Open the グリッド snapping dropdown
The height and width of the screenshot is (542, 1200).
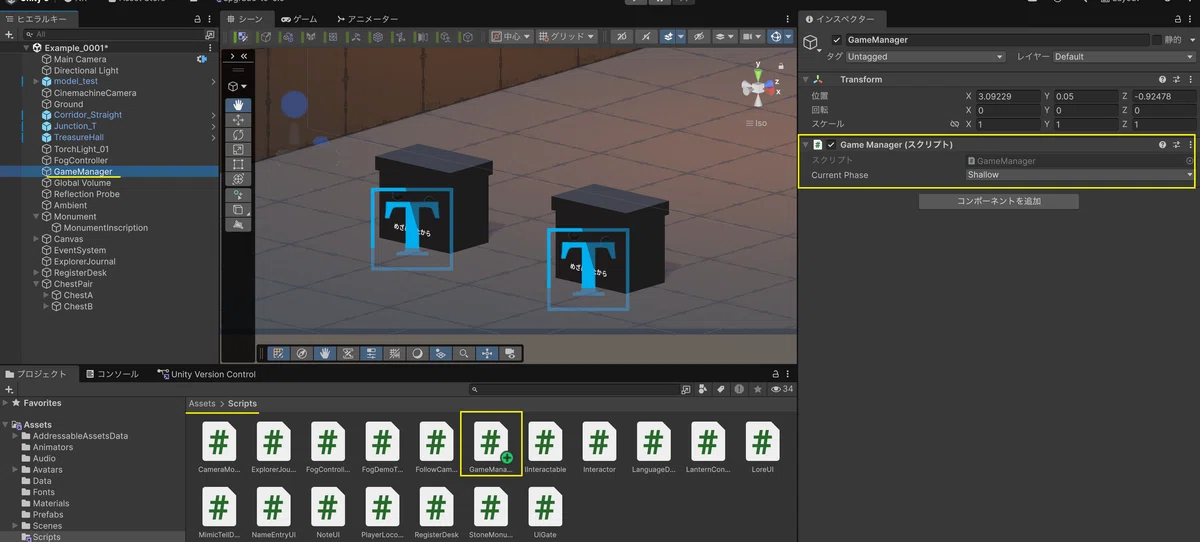(566, 37)
